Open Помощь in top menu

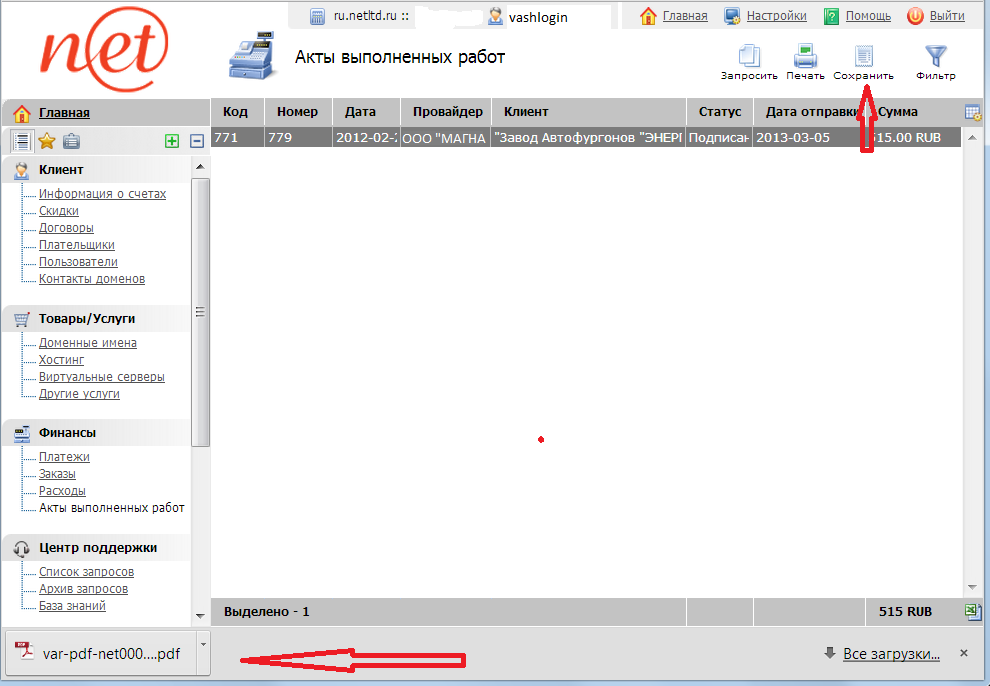867,16
